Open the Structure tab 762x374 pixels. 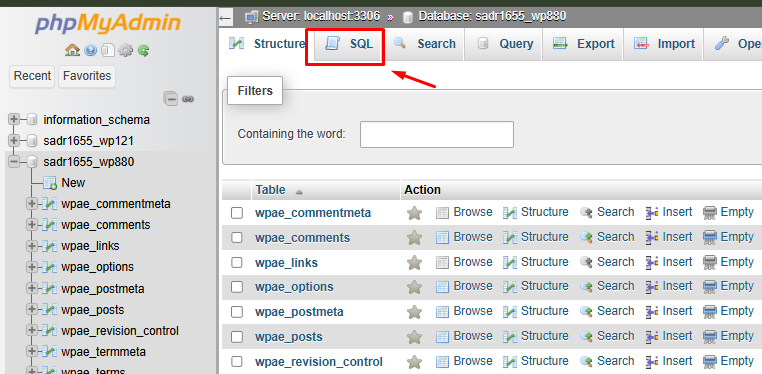266,44
